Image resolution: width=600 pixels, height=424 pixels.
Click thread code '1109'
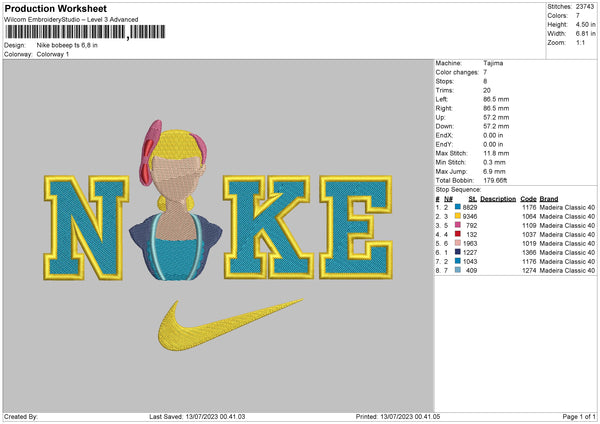point(529,225)
